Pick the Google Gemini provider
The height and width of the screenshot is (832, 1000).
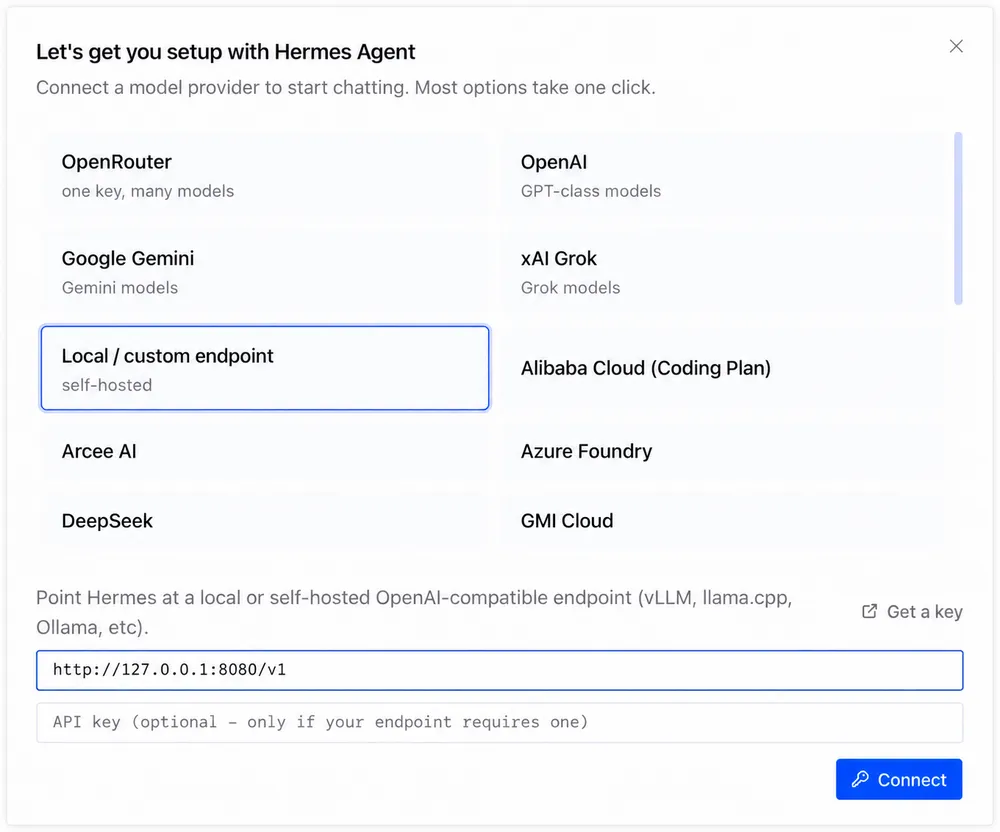pyautogui.click(x=265, y=272)
